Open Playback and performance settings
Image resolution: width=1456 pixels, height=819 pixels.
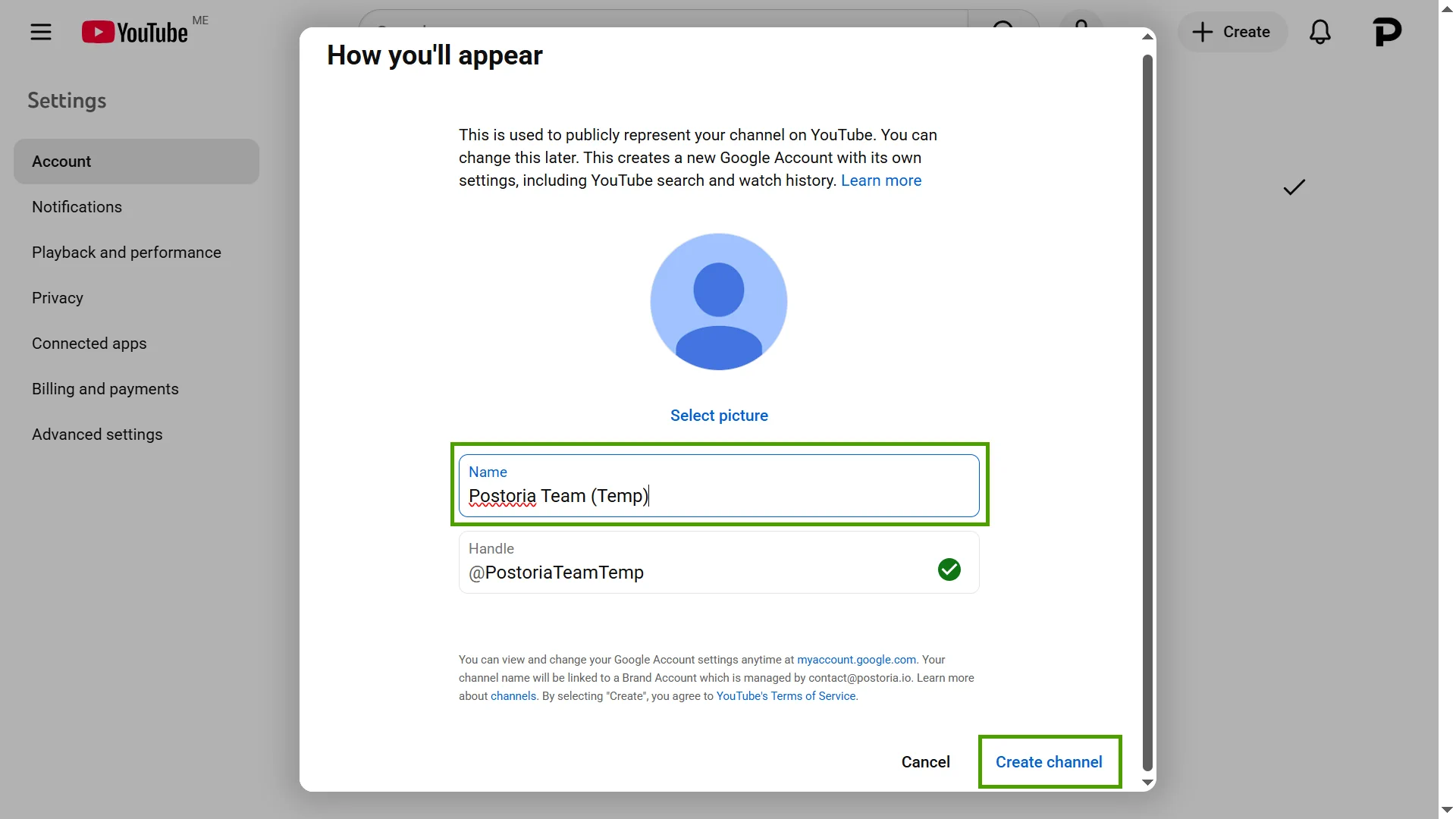click(126, 252)
